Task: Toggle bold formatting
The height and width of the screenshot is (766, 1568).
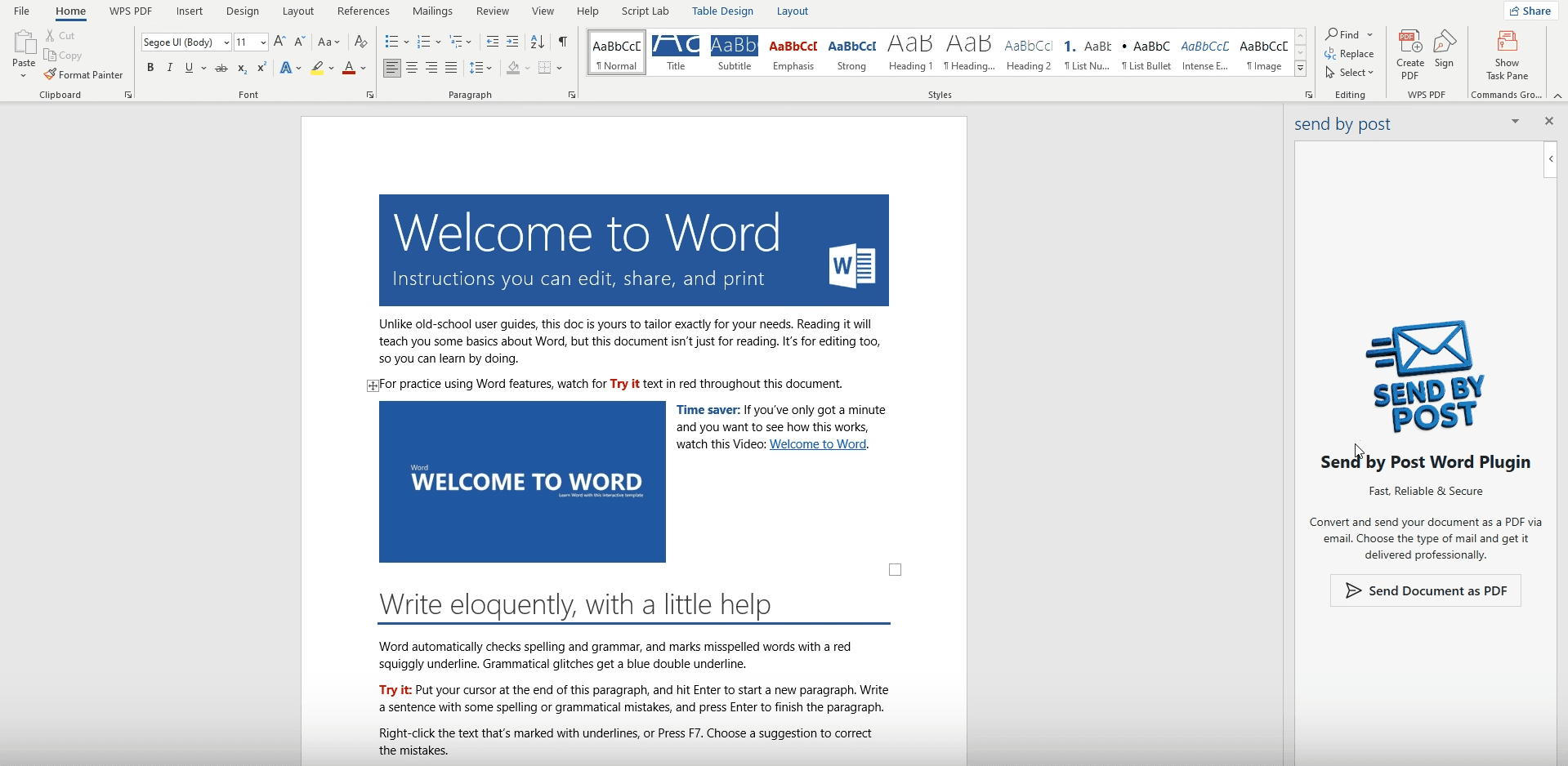Action: pyautogui.click(x=150, y=68)
